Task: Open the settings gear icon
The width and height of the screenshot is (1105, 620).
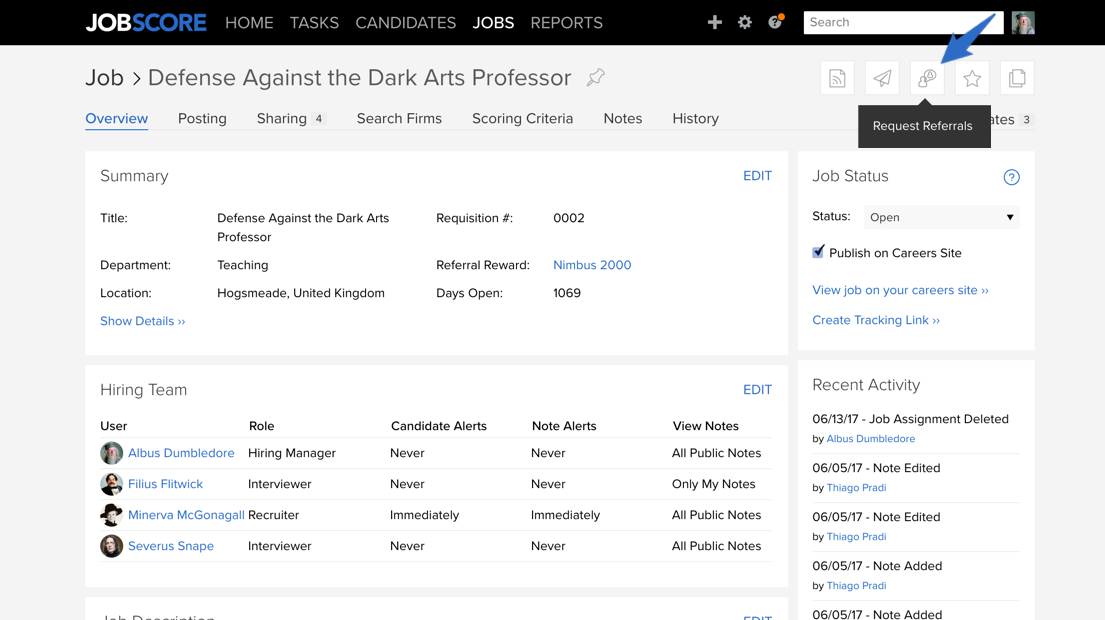Action: [745, 23]
